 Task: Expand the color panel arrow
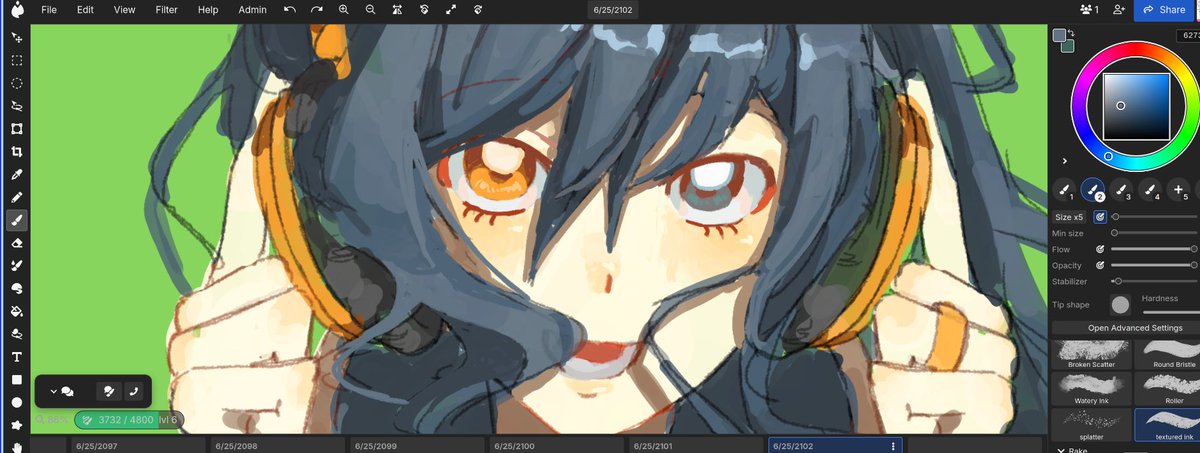[1064, 160]
